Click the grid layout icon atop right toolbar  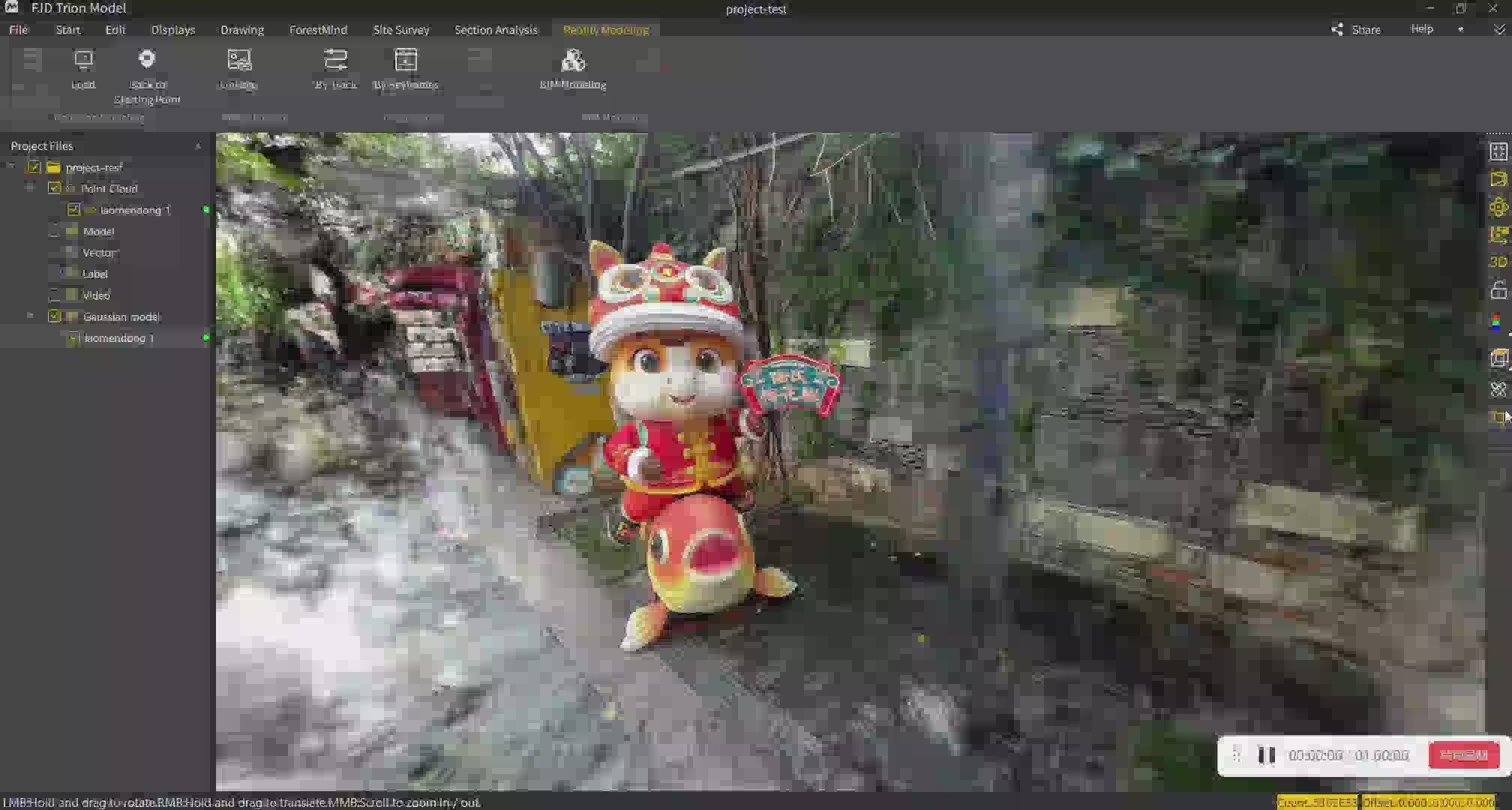pyautogui.click(x=1498, y=151)
